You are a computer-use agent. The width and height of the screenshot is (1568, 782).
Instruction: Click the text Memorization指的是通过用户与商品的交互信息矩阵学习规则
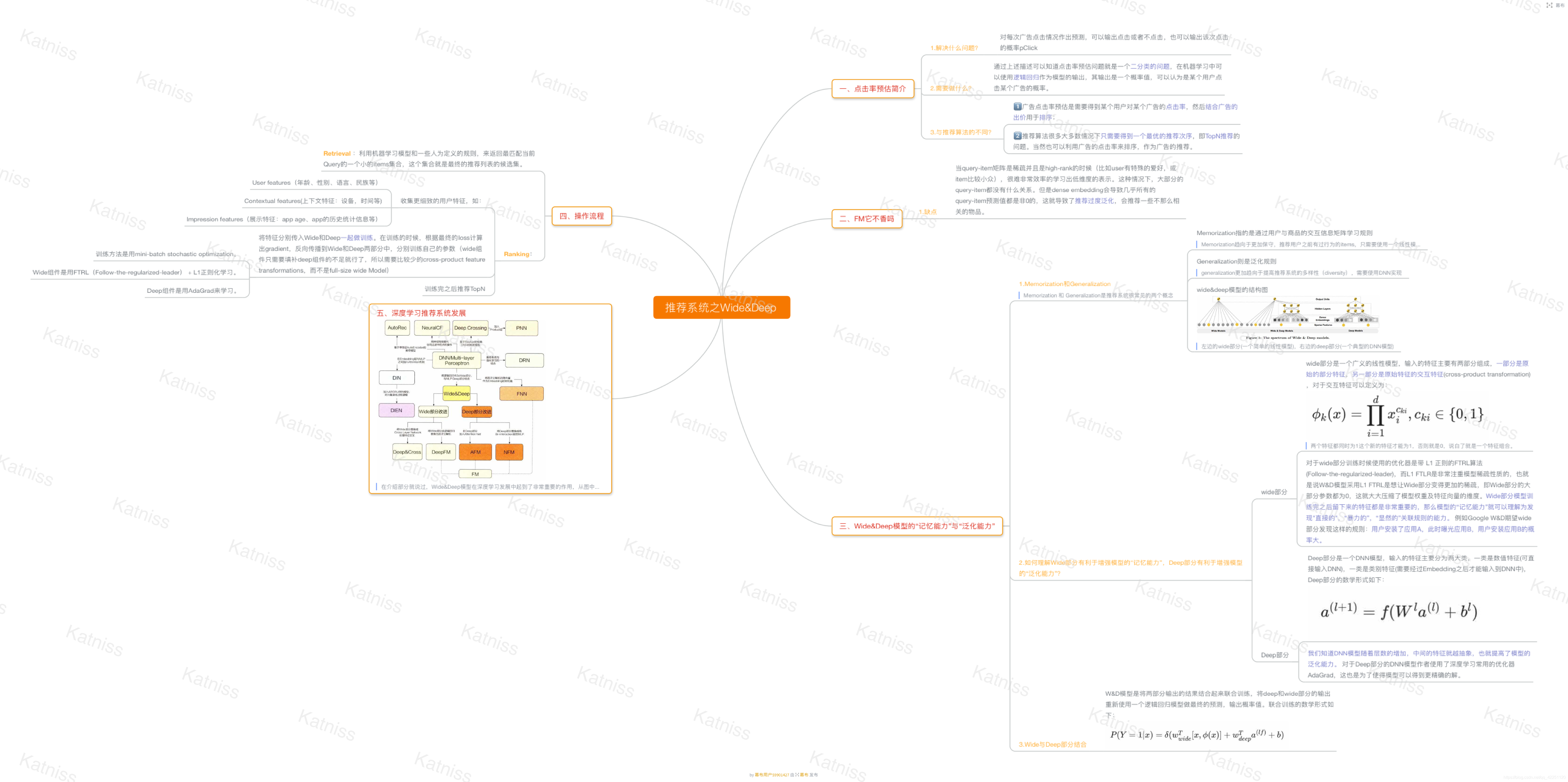tap(1284, 233)
